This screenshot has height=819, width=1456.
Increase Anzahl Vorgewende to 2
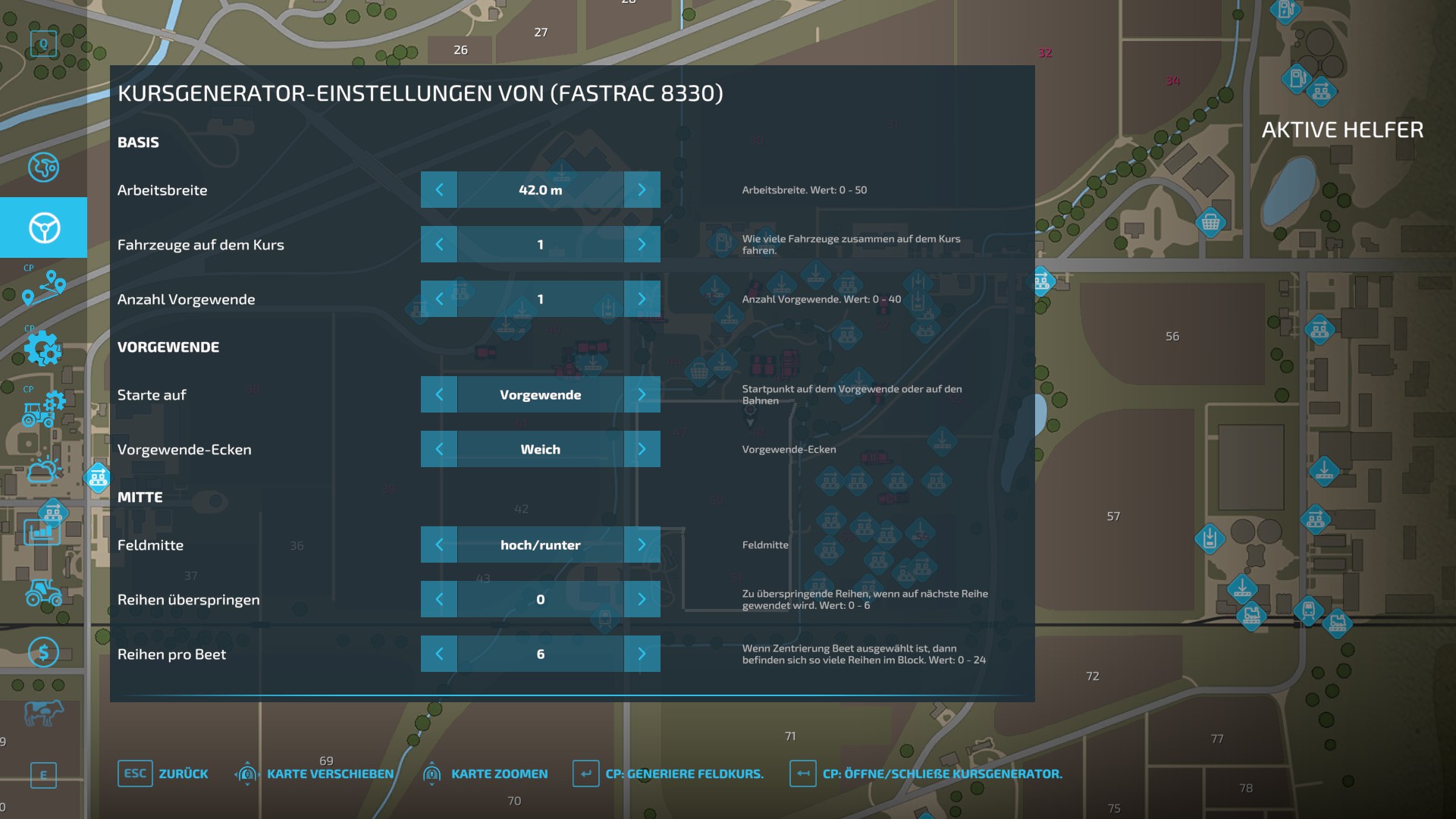[x=642, y=299]
